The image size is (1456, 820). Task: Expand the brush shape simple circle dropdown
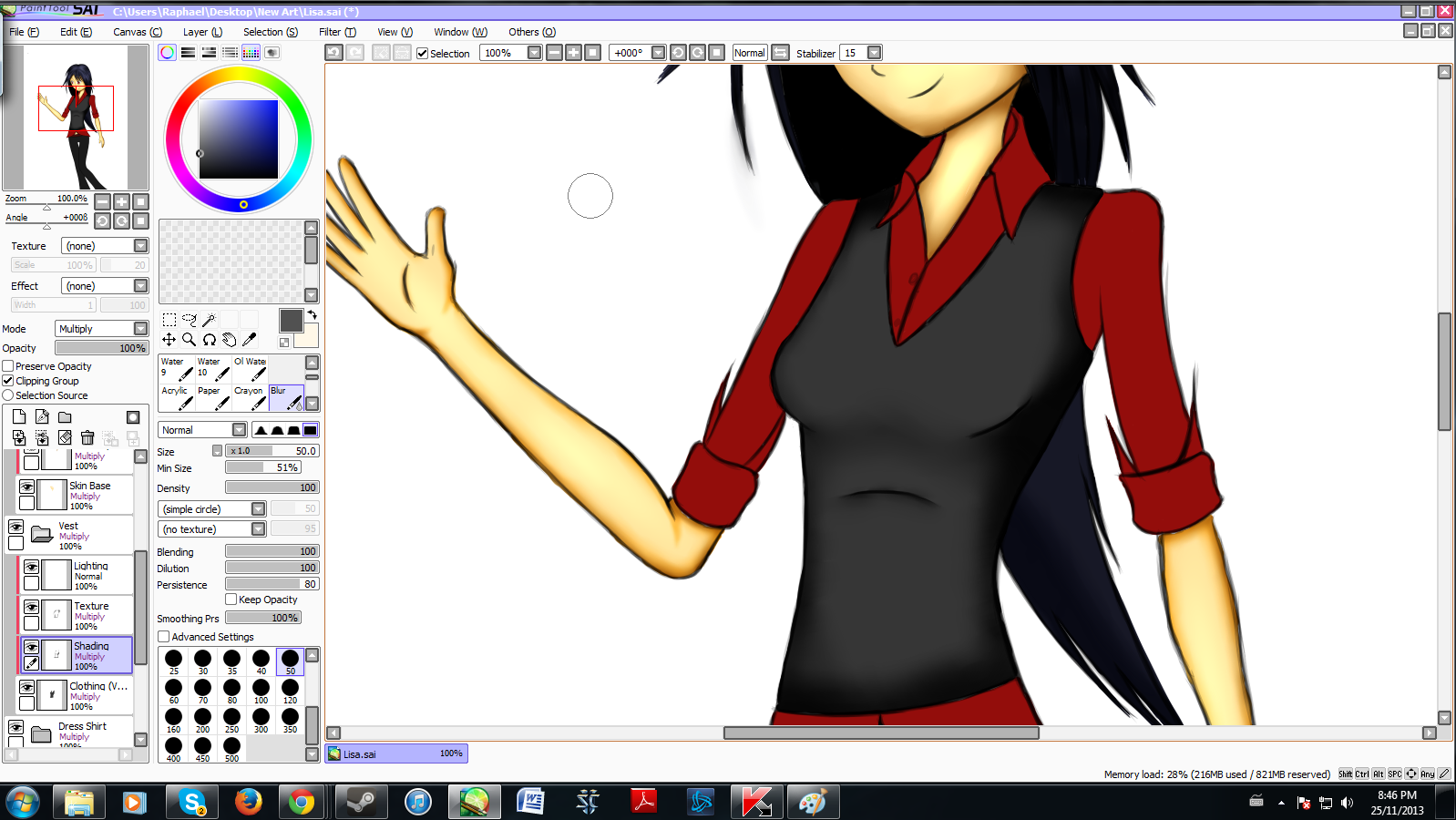258,509
